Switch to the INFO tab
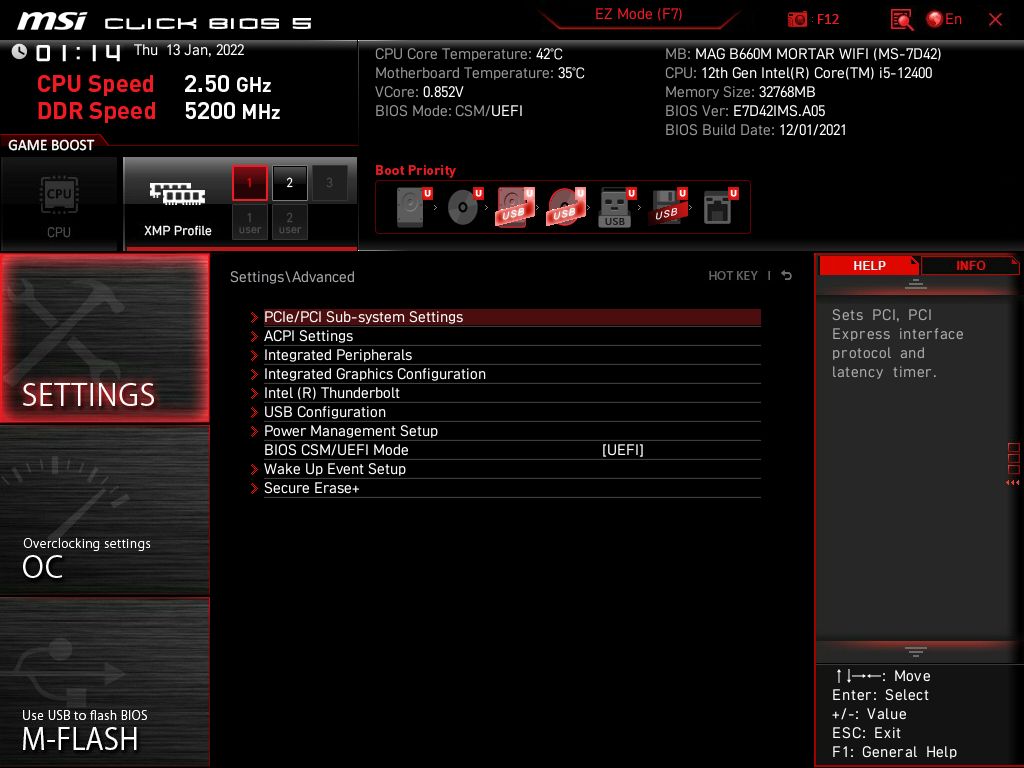The image size is (1024, 768). (x=970, y=265)
